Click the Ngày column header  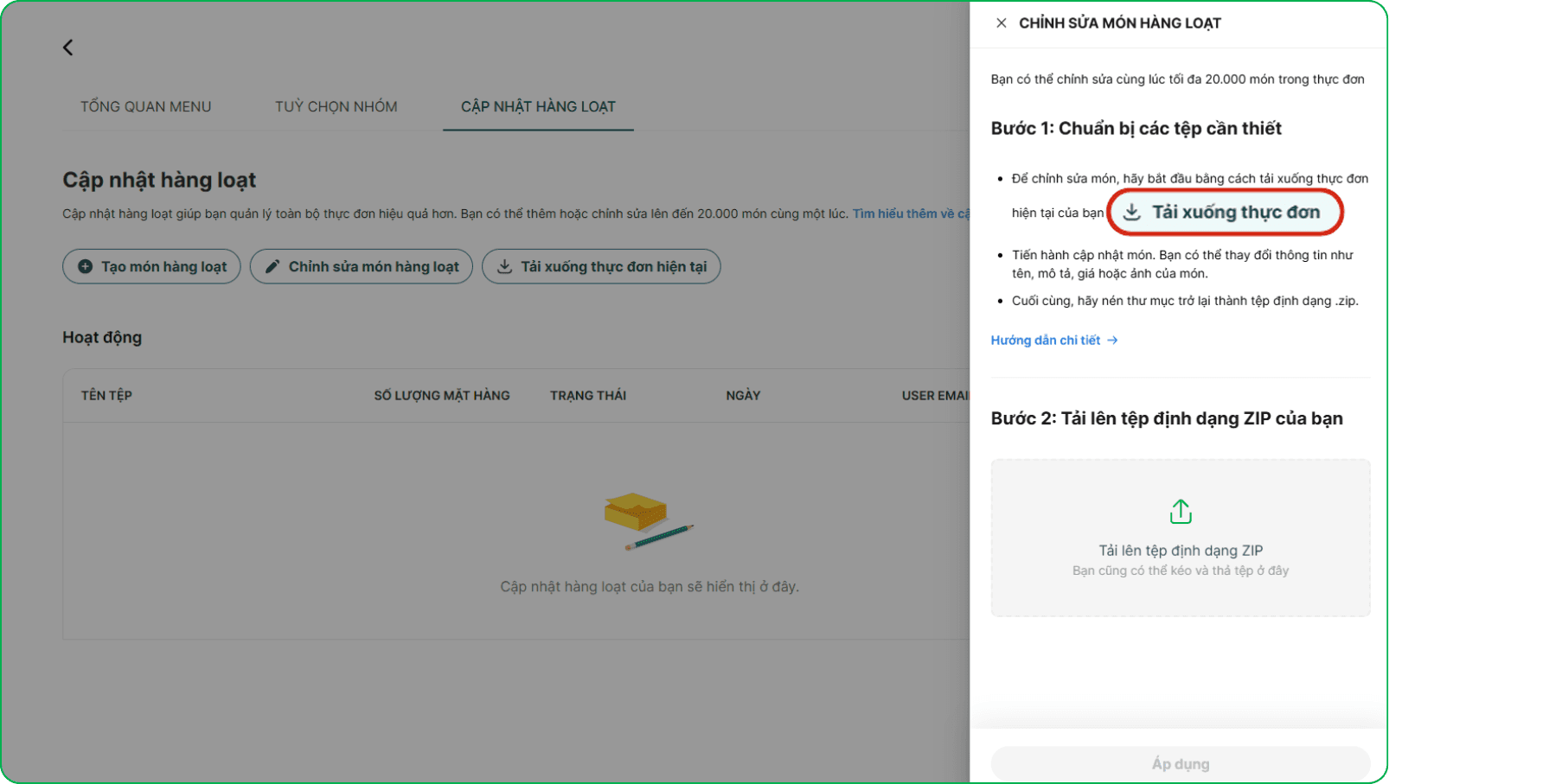coord(742,395)
